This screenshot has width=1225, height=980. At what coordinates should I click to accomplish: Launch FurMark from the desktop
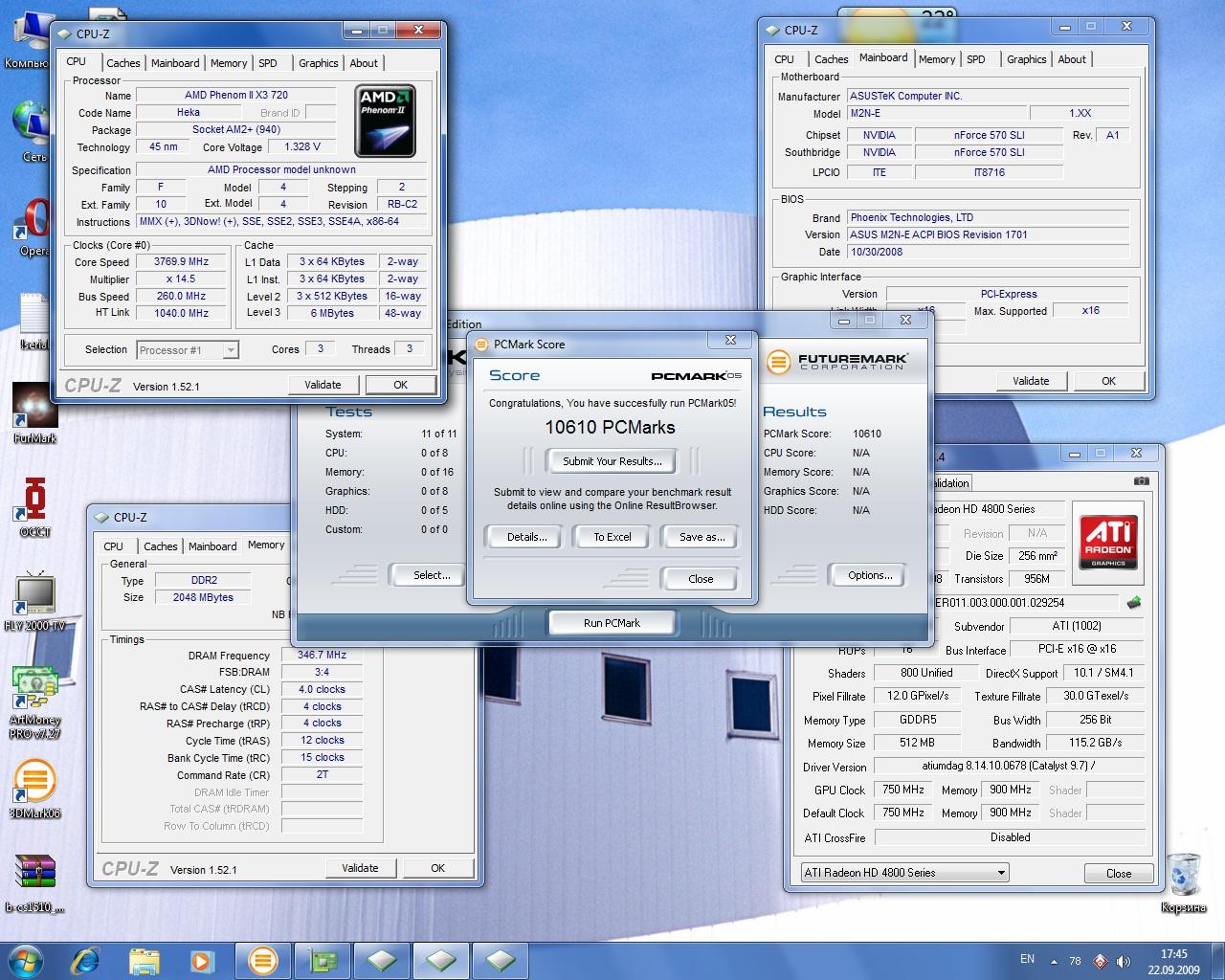click(x=34, y=413)
